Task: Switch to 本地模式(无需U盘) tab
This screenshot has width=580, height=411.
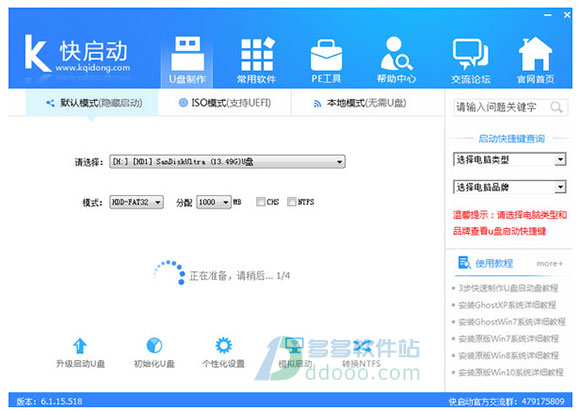Action: click(x=360, y=103)
